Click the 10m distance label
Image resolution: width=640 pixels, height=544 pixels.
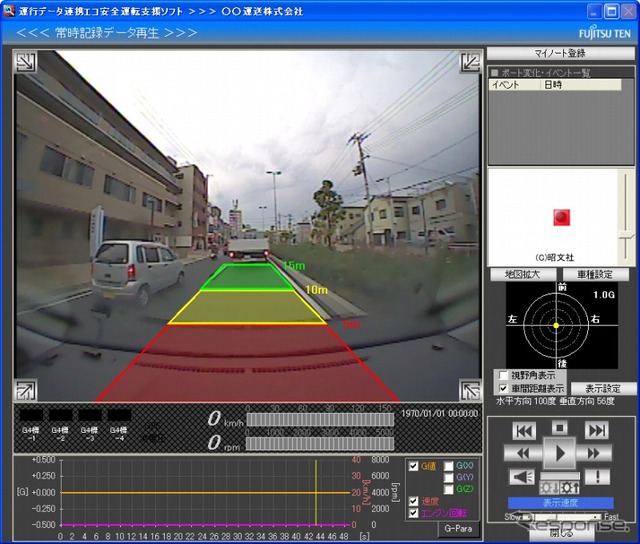tap(316, 290)
